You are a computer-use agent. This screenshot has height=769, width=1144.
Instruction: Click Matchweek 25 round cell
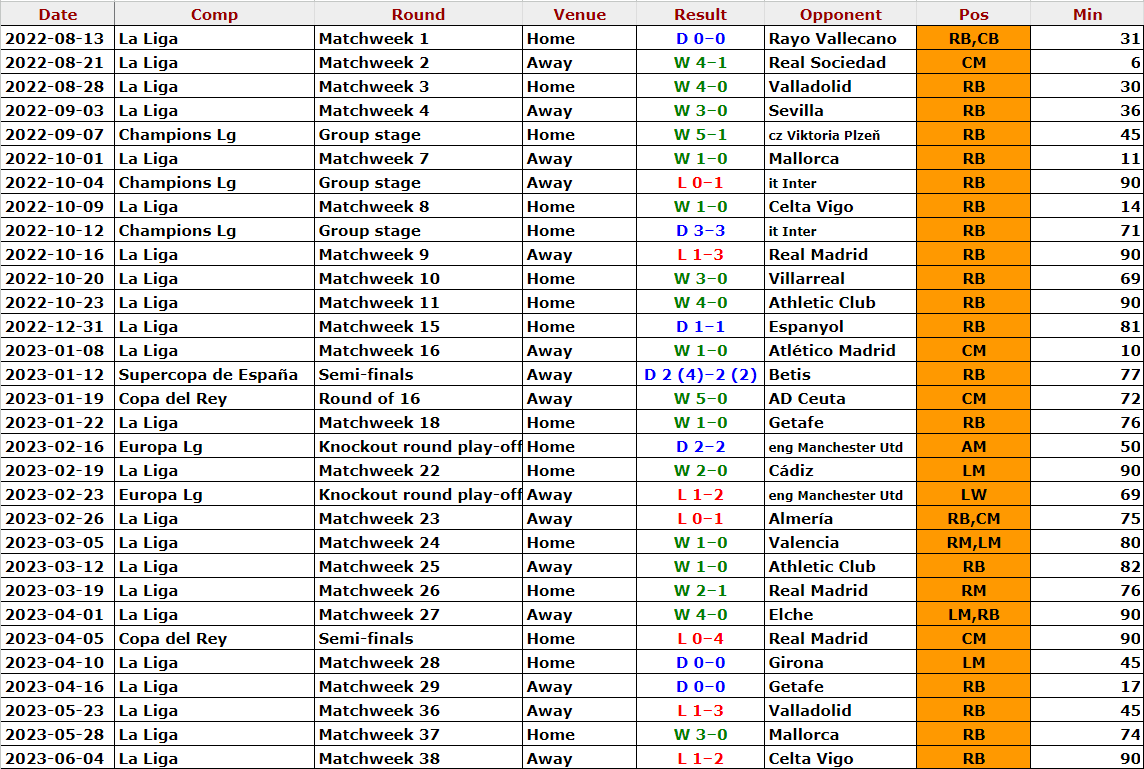[418, 566]
